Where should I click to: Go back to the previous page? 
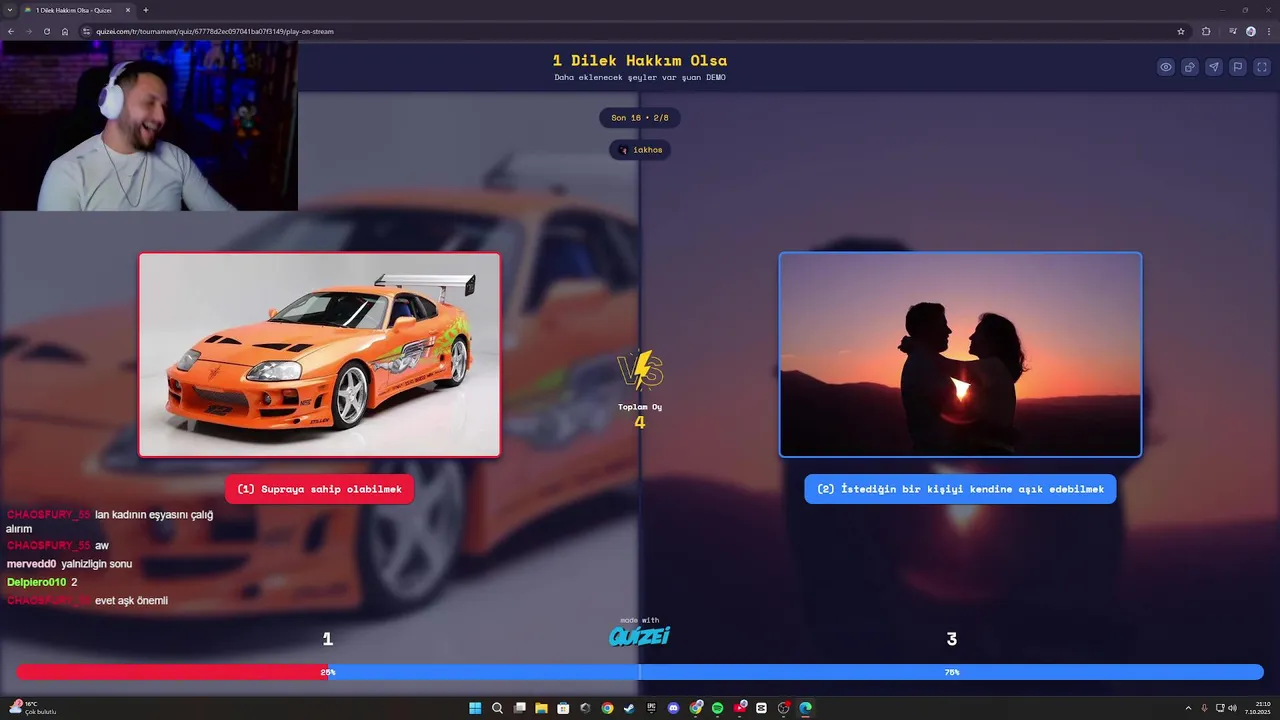point(11,31)
